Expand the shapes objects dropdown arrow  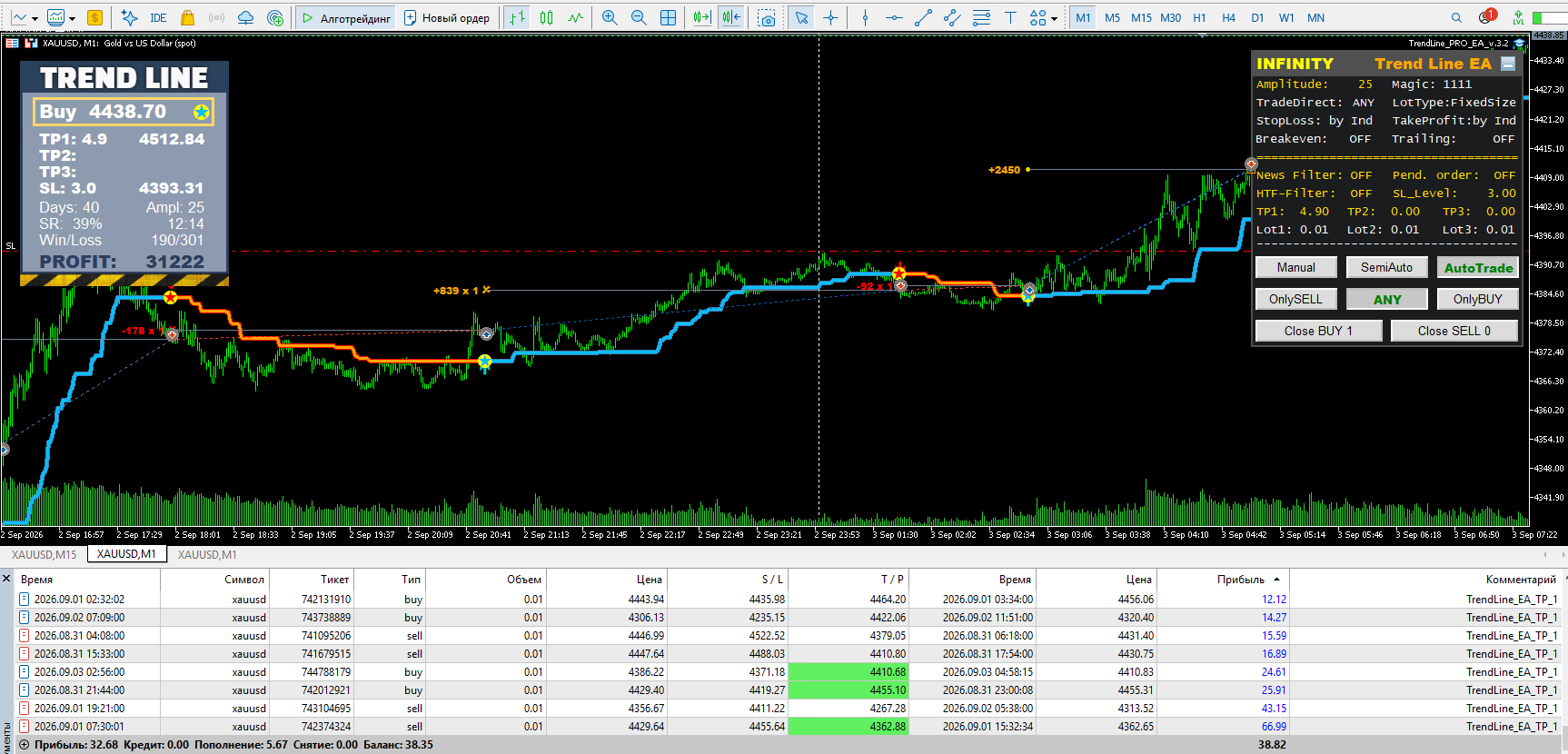click(1054, 18)
